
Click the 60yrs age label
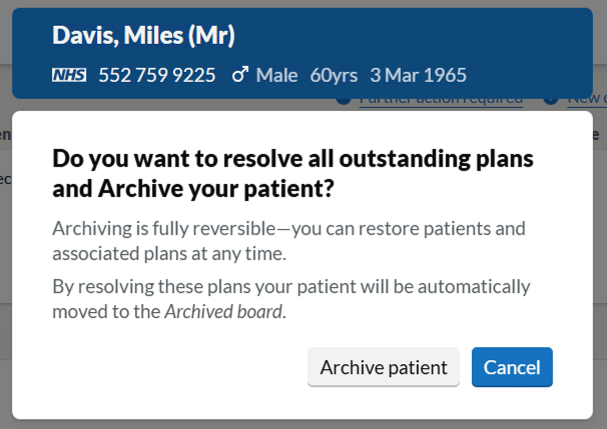[x=334, y=75]
